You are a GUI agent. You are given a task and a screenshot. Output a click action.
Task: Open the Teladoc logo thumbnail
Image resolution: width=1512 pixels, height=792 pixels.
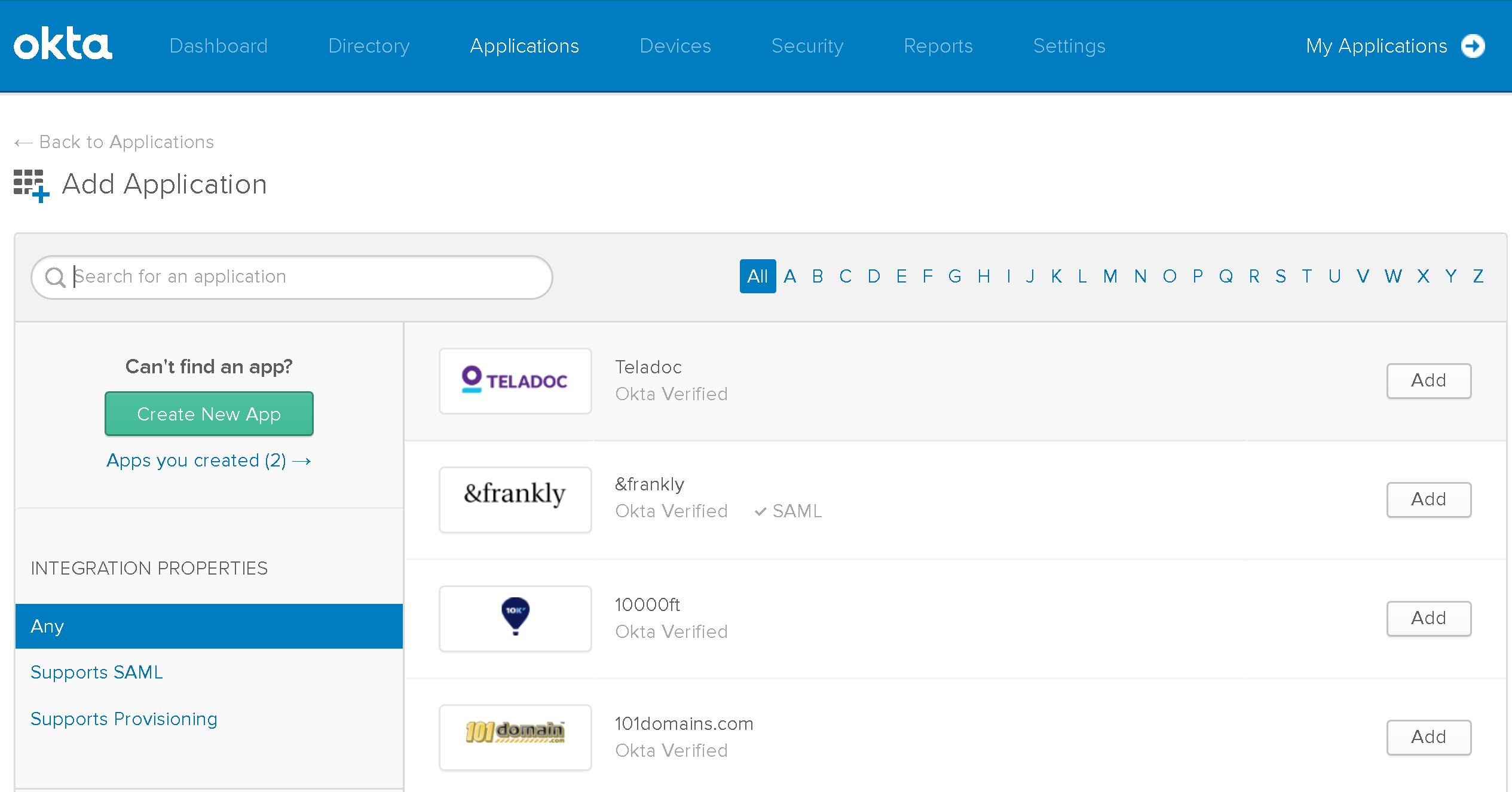click(x=515, y=381)
